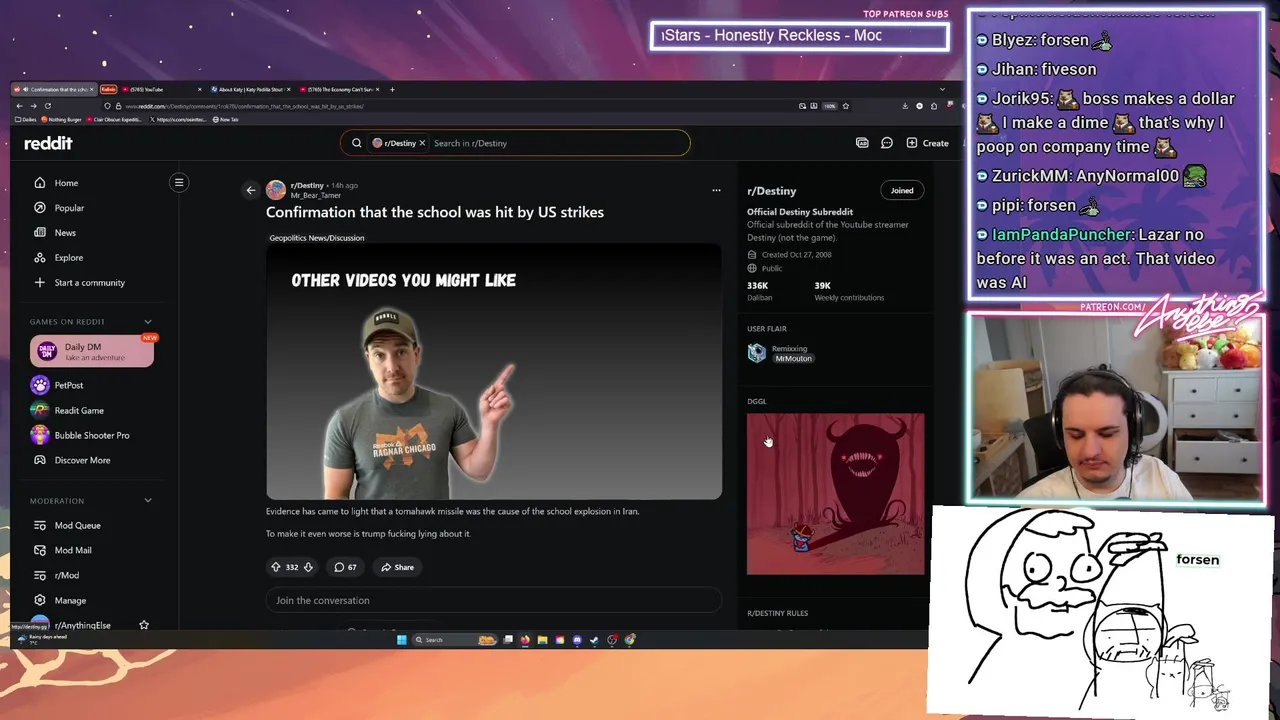Favorite r/AnythingElse with the star
Image resolution: width=1280 pixels, height=720 pixels.
[144, 625]
